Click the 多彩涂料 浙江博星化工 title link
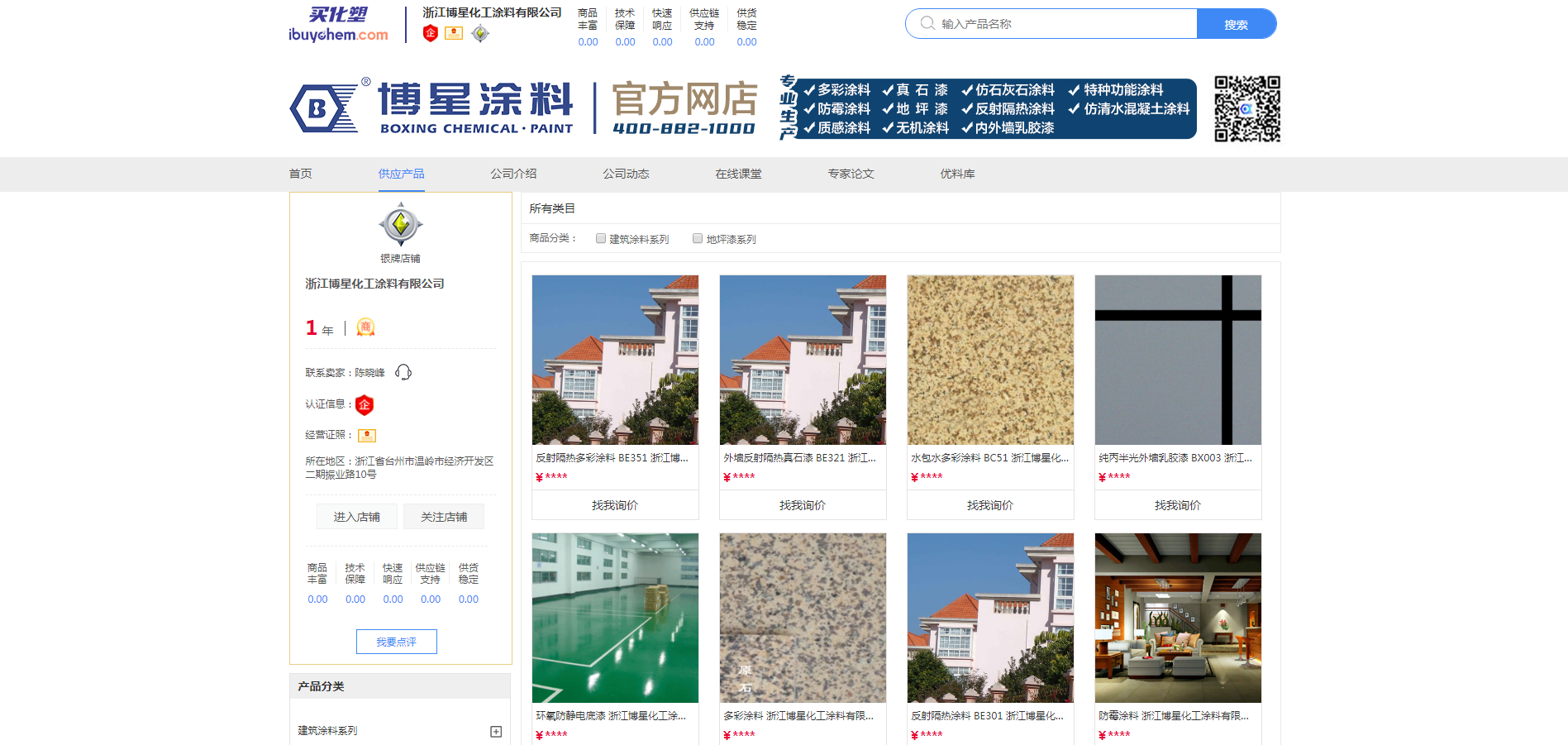The width and height of the screenshot is (1568, 745). pyautogui.click(x=798, y=716)
